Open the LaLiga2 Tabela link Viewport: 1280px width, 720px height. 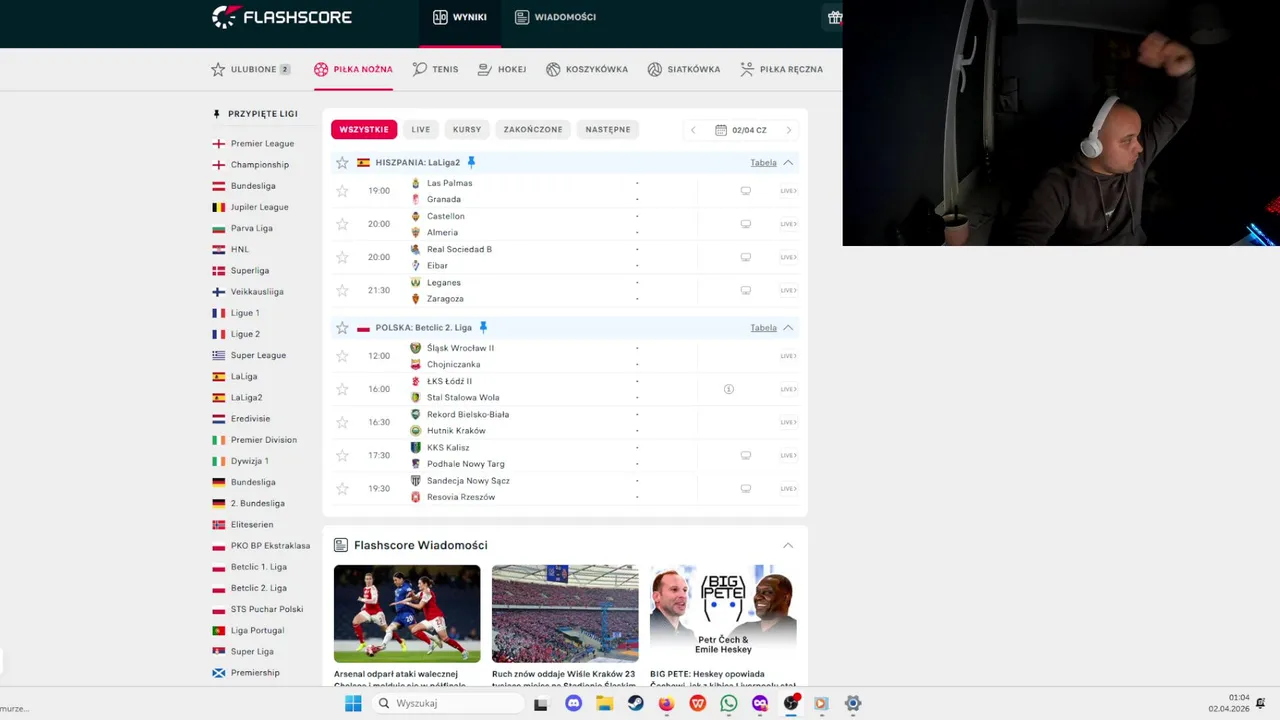point(763,162)
